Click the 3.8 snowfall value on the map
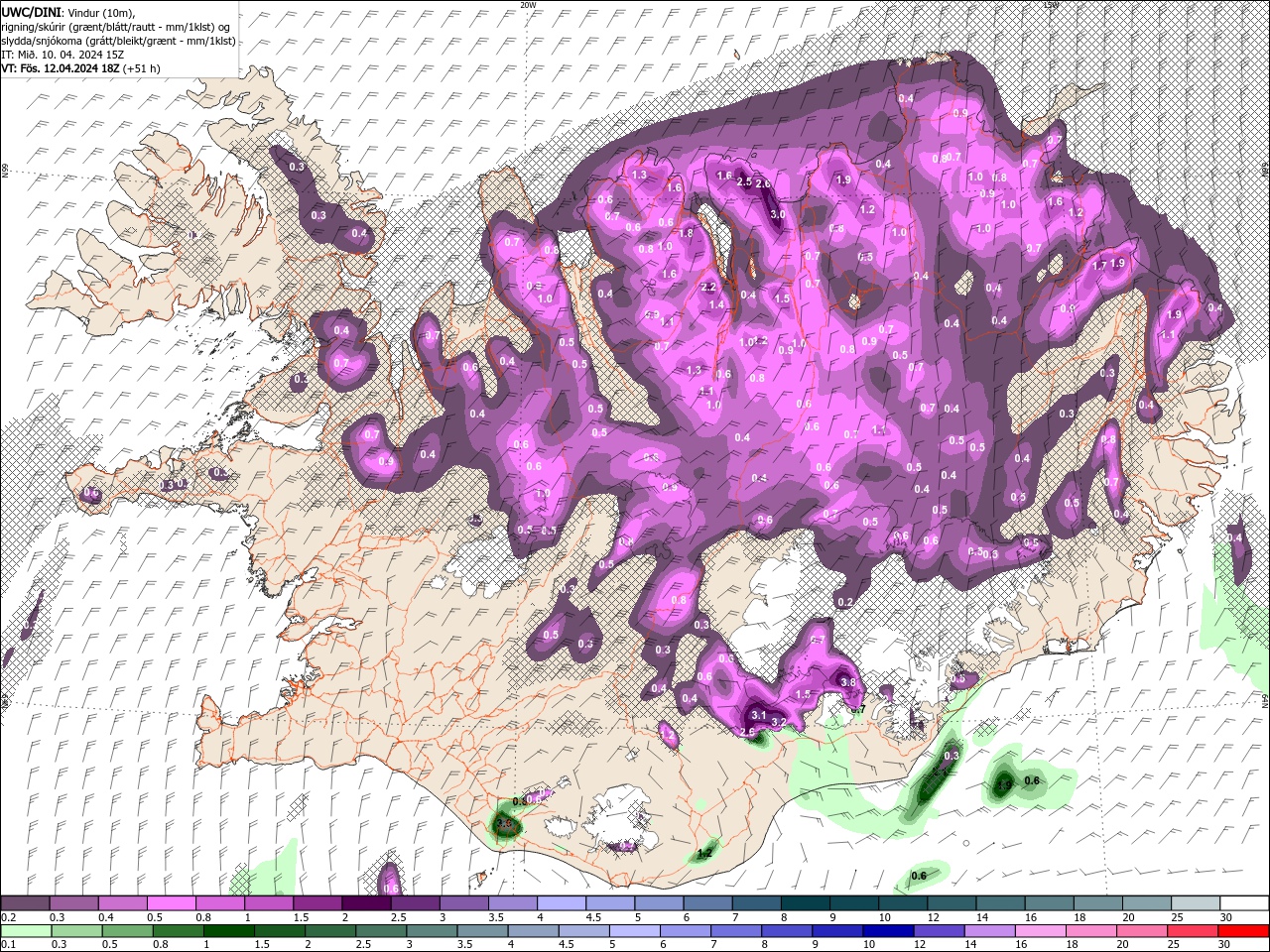 click(x=847, y=682)
